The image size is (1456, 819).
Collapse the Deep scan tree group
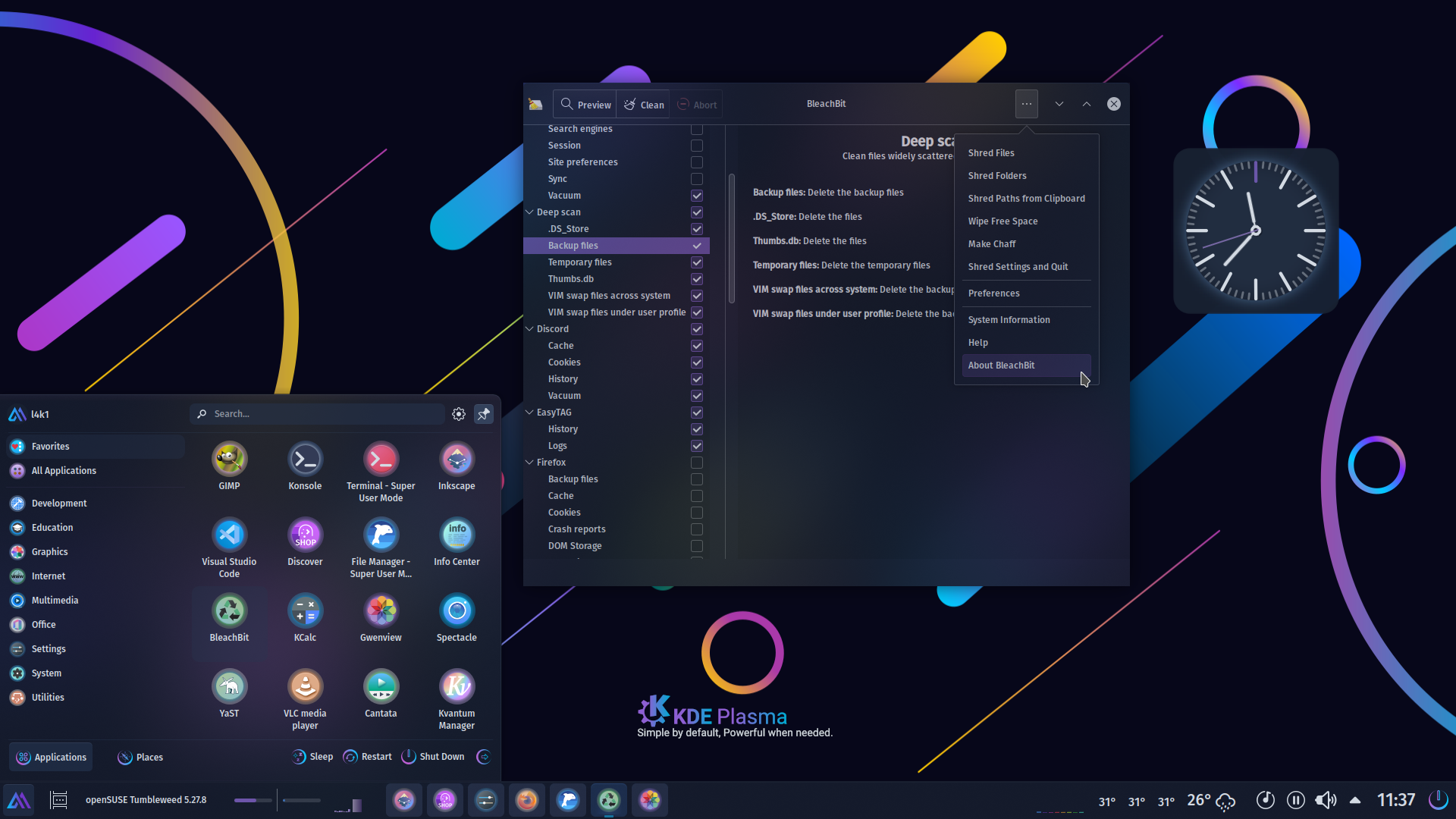coord(529,212)
